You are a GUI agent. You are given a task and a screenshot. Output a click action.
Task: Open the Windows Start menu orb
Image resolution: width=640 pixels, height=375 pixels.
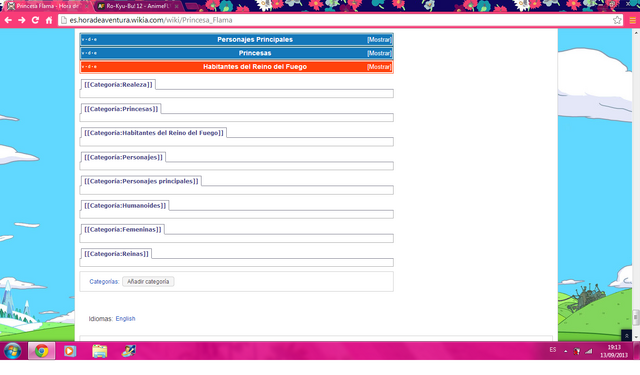(13, 351)
